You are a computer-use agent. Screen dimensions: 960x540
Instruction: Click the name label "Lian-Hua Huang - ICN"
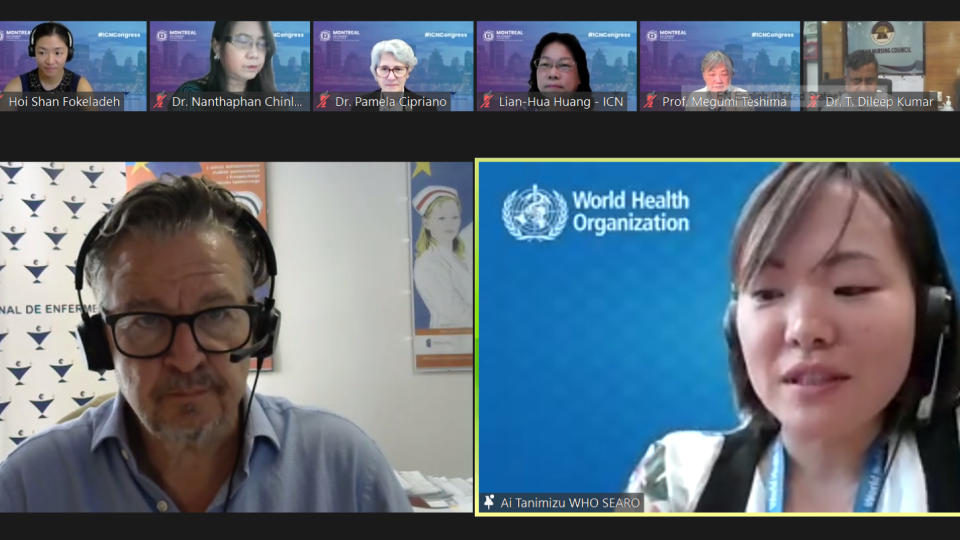(x=561, y=102)
